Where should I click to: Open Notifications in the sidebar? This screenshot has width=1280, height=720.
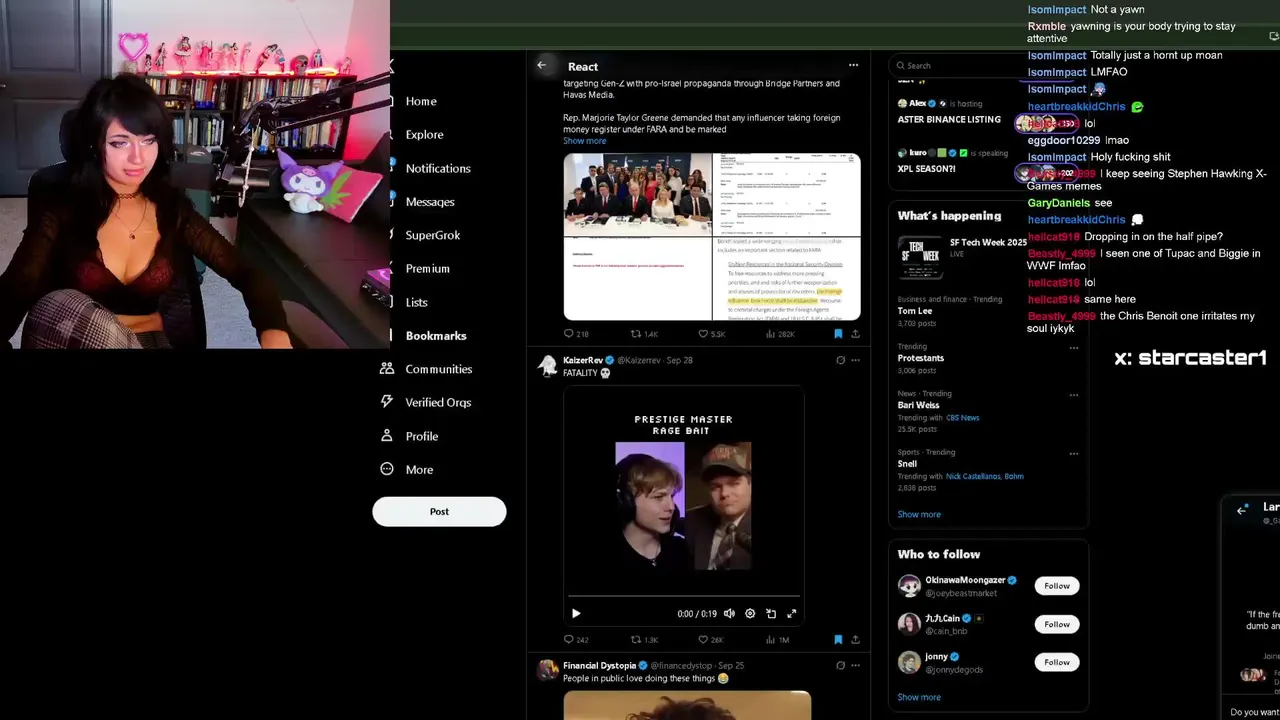[438, 168]
